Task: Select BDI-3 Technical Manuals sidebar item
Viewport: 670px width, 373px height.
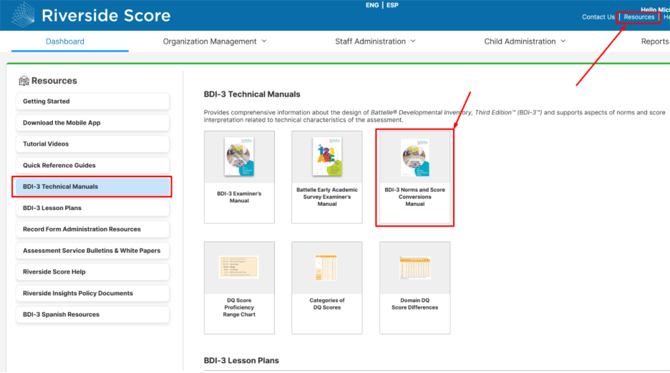Action: click(92, 187)
